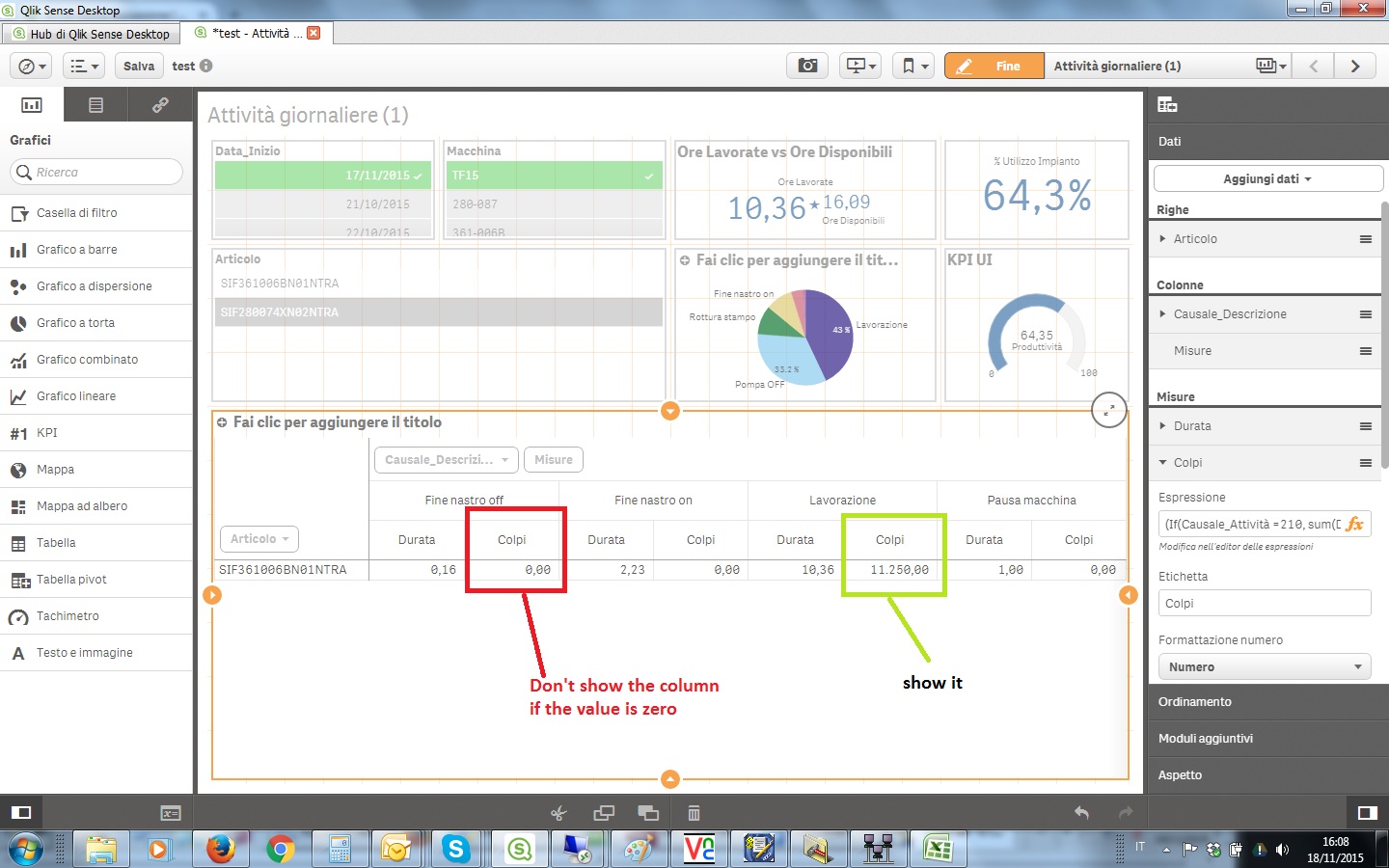
Task: Select machine TF15 in Macchina filter
Action: [x=555, y=175]
